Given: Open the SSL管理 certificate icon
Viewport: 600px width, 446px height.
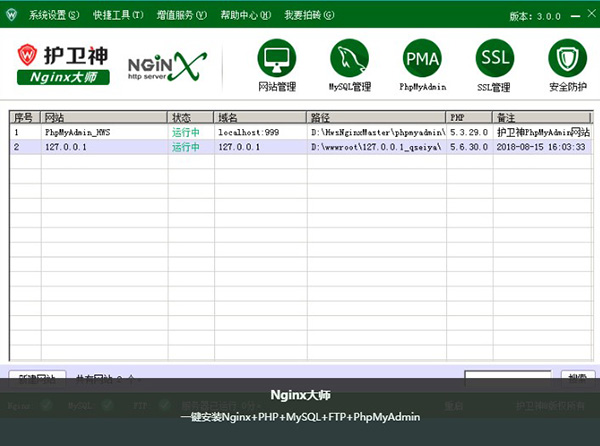Looking at the screenshot, I should click(494, 59).
